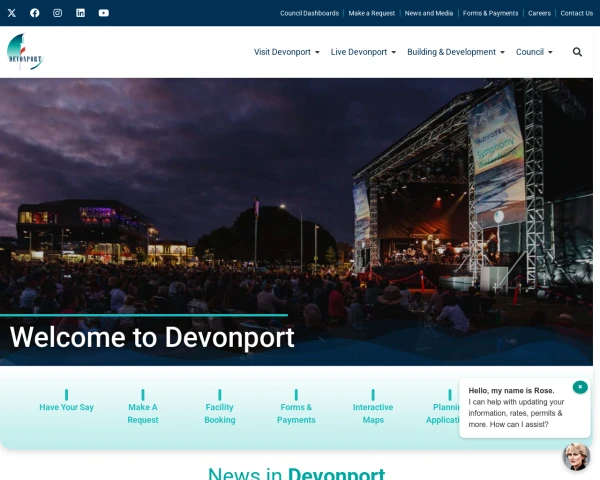Click the search magnifier icon
The image size is (600, 480).
pyautogui.click(x=577, y=52)
